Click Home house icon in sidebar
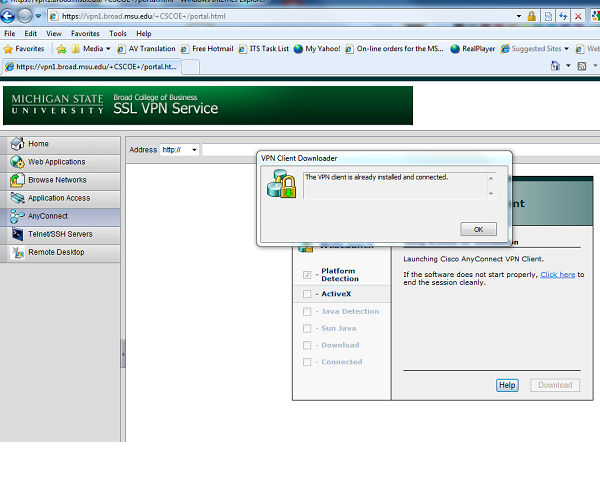Viewport: 600px width, 494px height. pyautogui.click(x=17, y=144)
